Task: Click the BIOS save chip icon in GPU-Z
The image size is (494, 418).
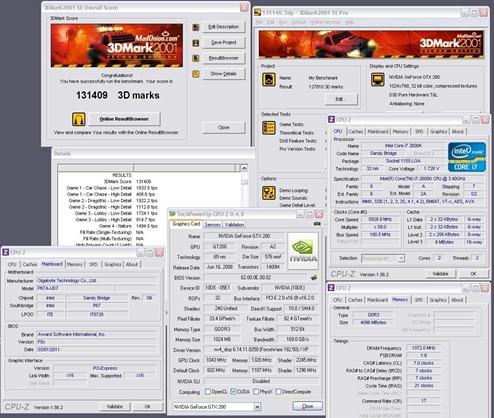Action: tap(314, 277)
